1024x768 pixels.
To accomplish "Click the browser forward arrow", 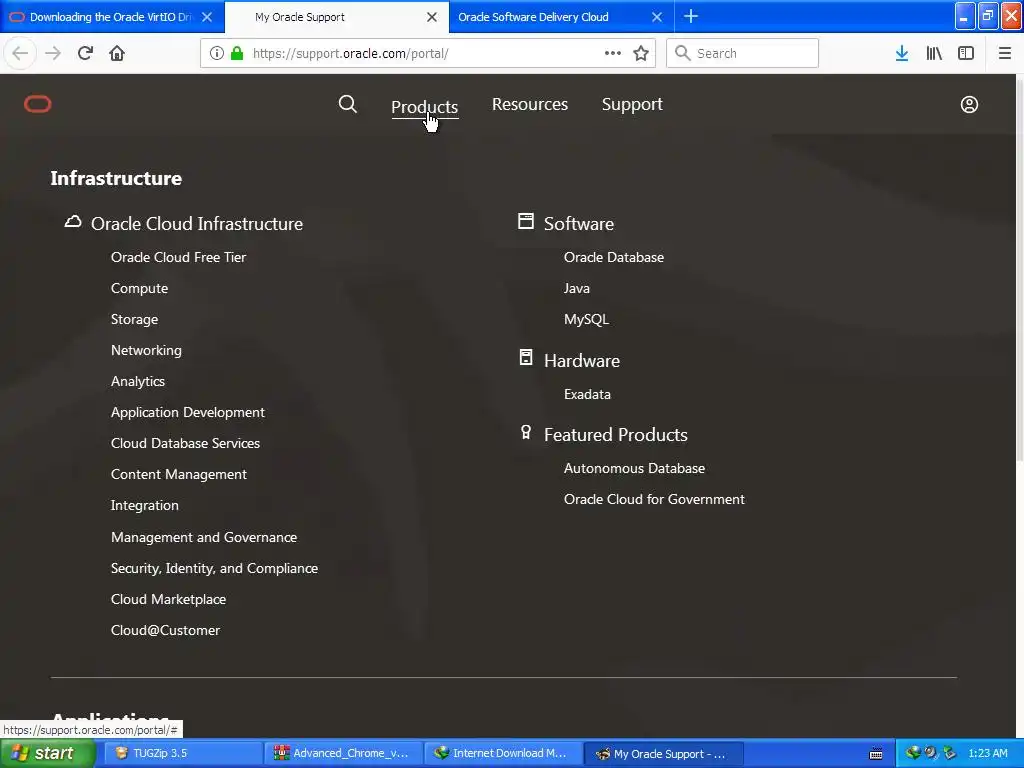I will [53, 54].
